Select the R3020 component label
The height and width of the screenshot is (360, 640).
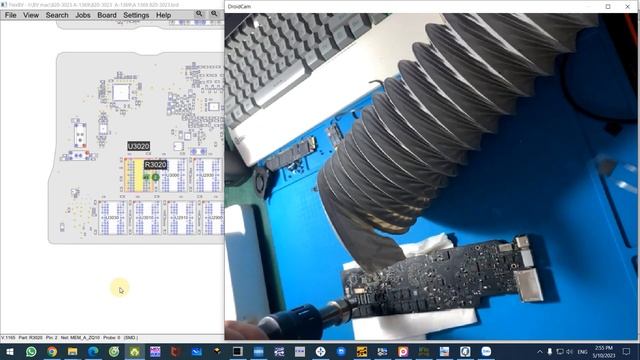click(156, 164)
